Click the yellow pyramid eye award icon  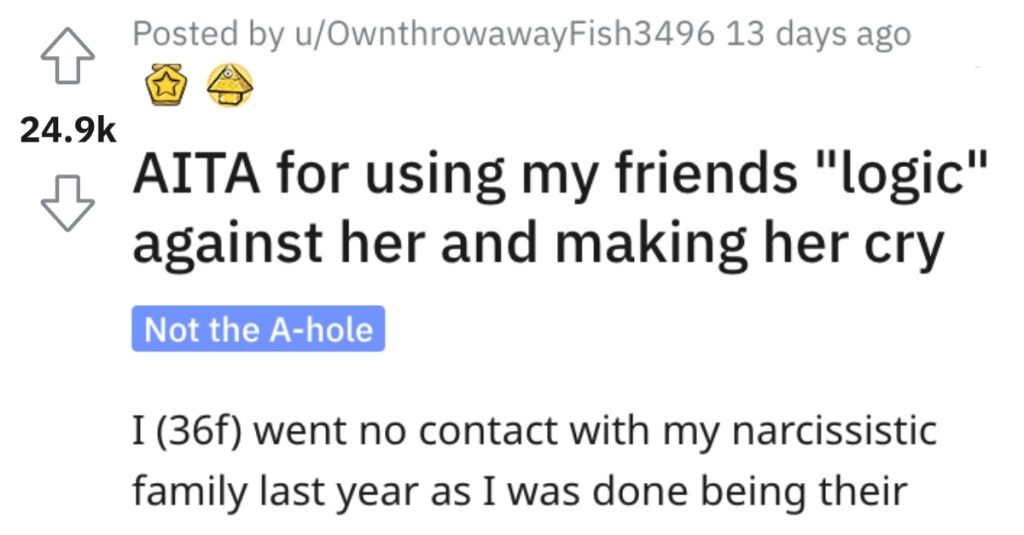pos(230,86)
